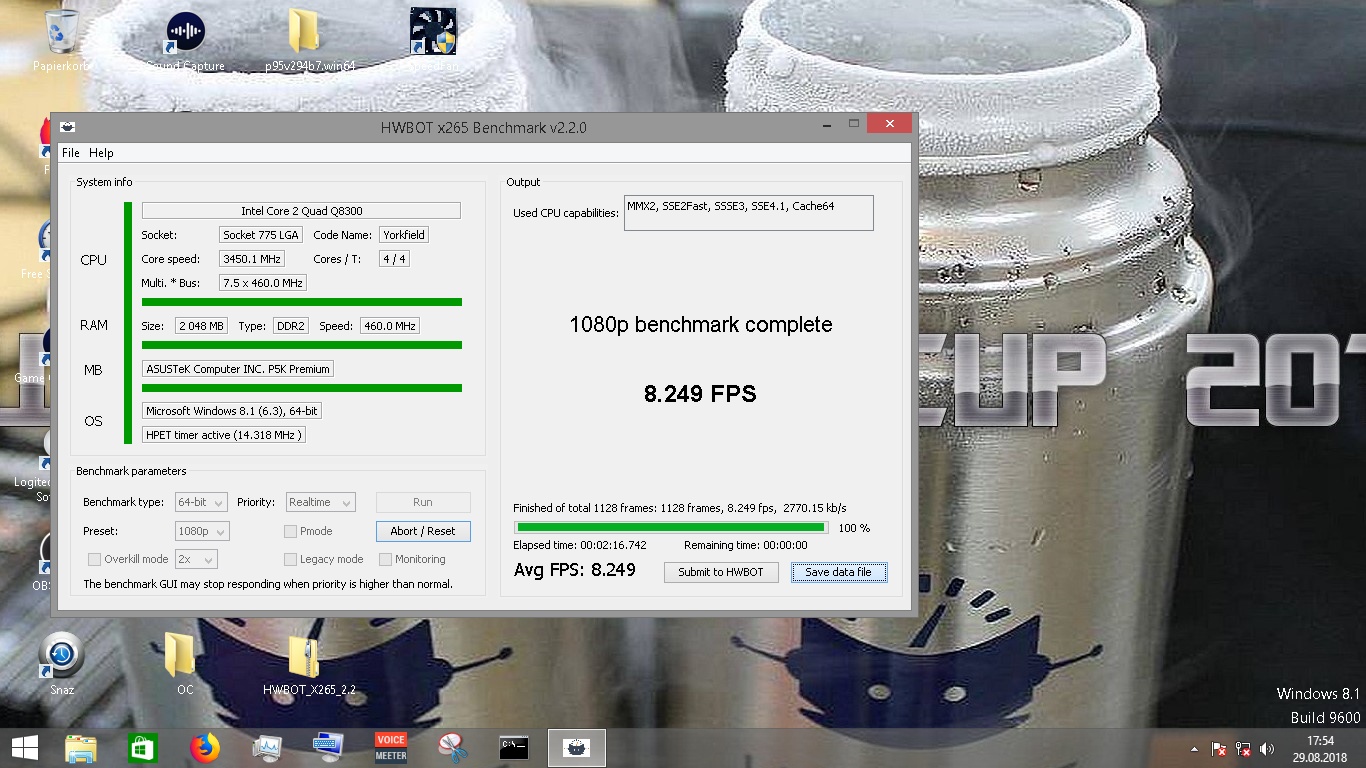The height and width of the screenshot is (768, 1366).
Task: Open the Preset 1080p dropdown
Action: click(202, 531)
